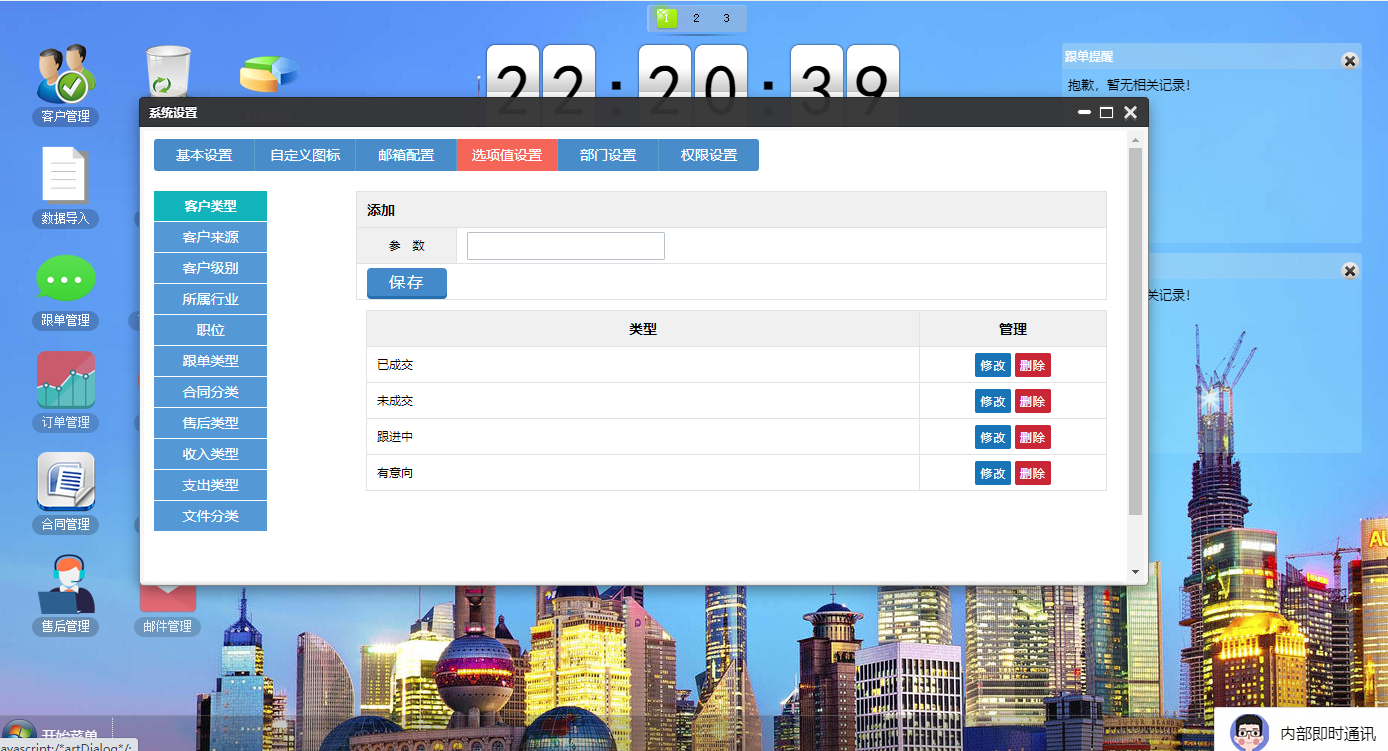
Task: Launch the 售后管理 headset icon
Action: coord(64,584)
